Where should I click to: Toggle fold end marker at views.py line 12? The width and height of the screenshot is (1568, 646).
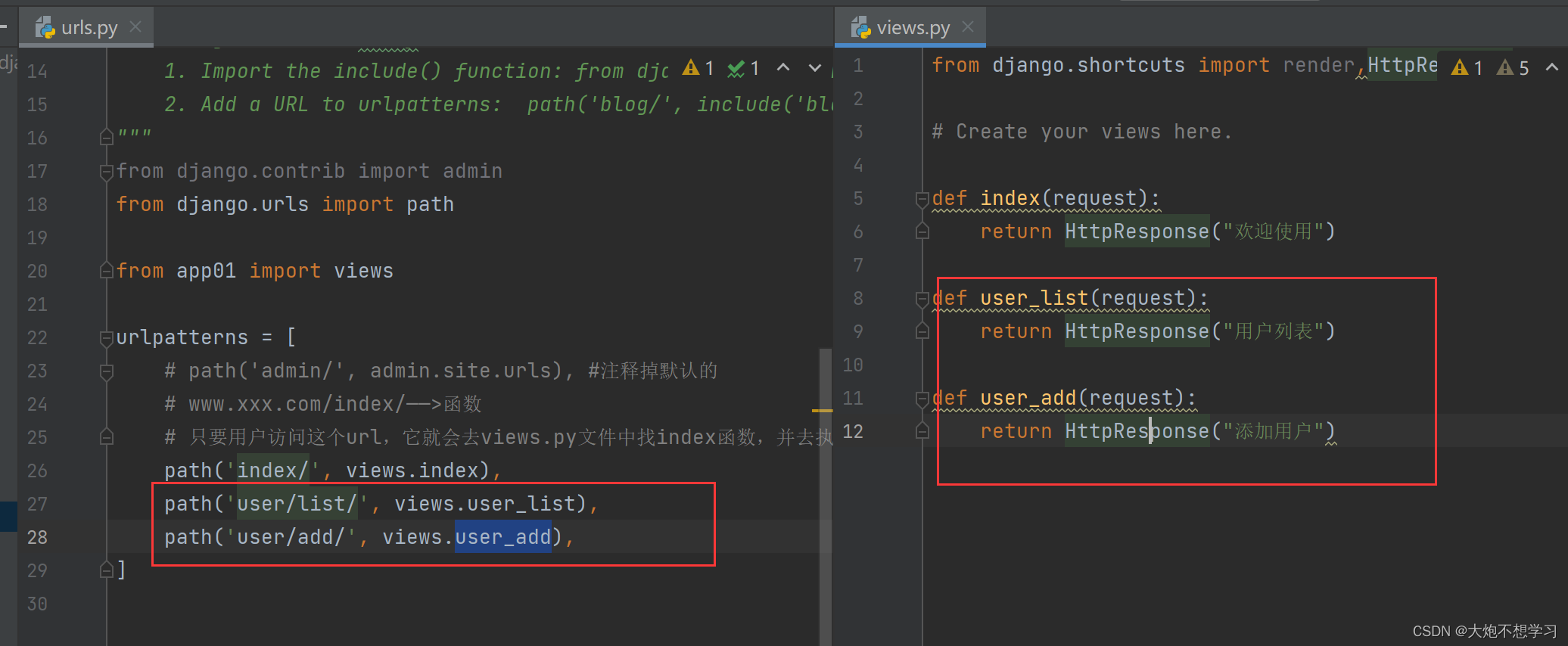[x=922, y=431]
